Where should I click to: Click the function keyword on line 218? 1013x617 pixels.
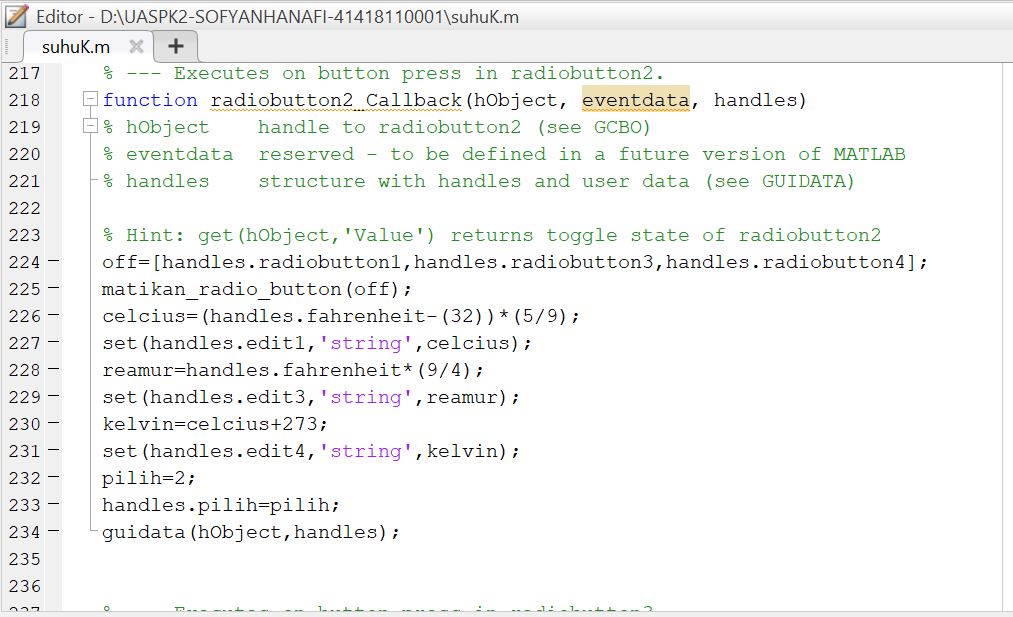click(150, 99)
